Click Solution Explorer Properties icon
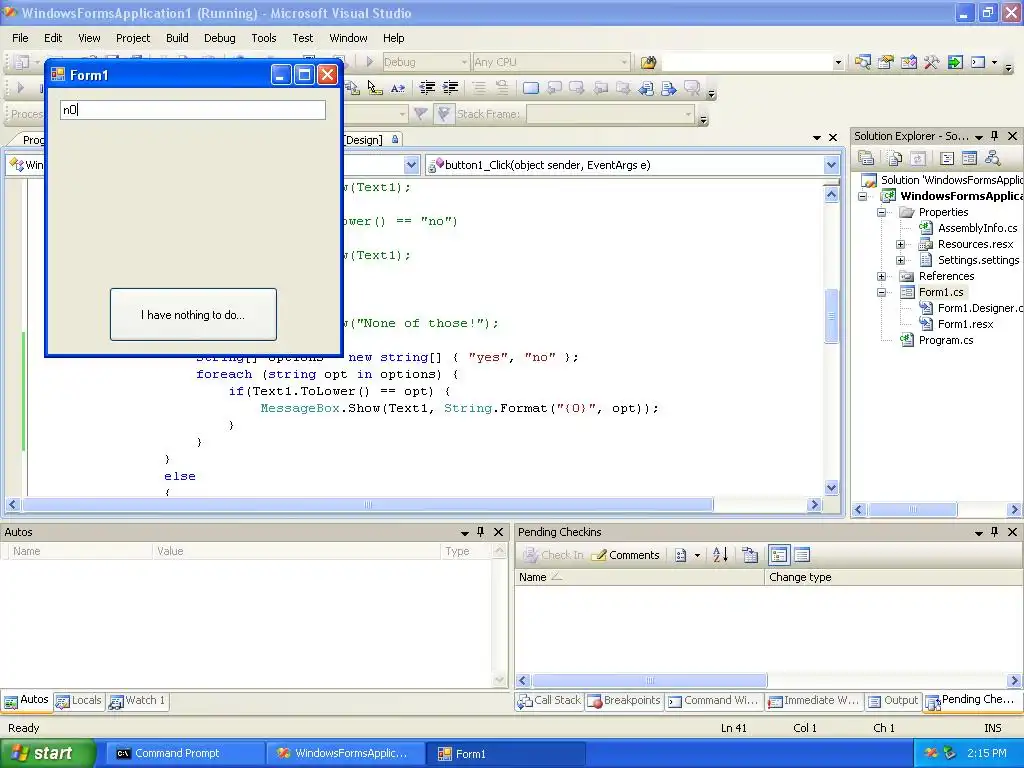The width and height of the screenshot is (1024, 768). 866,158
